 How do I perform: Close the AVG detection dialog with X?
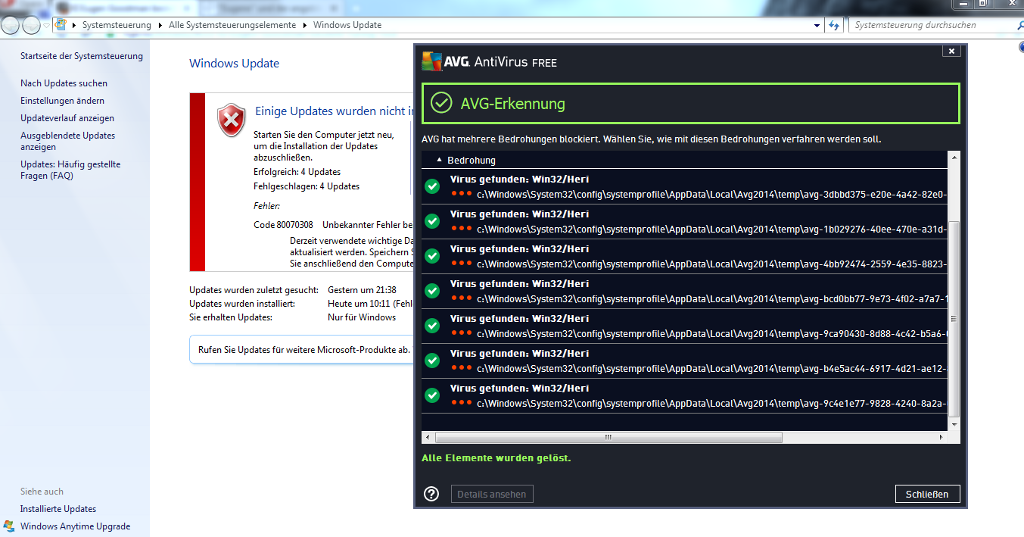tap(952, 51)
